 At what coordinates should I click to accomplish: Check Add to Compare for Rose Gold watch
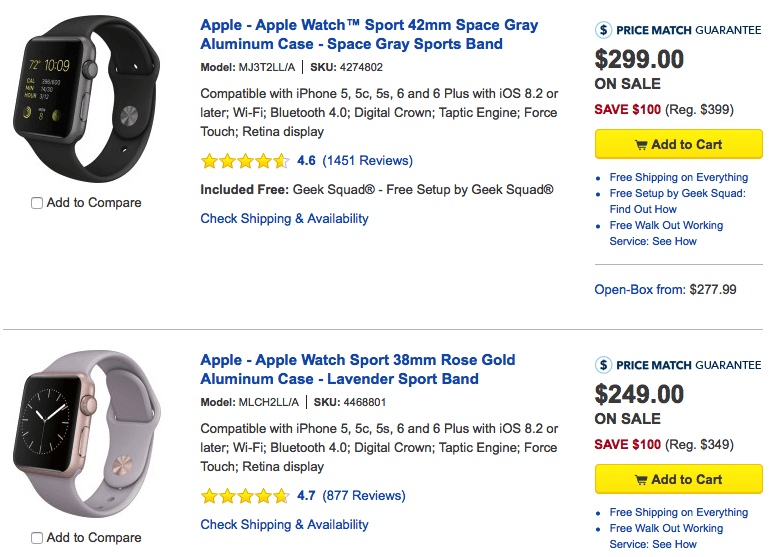(x=37, y=538)
